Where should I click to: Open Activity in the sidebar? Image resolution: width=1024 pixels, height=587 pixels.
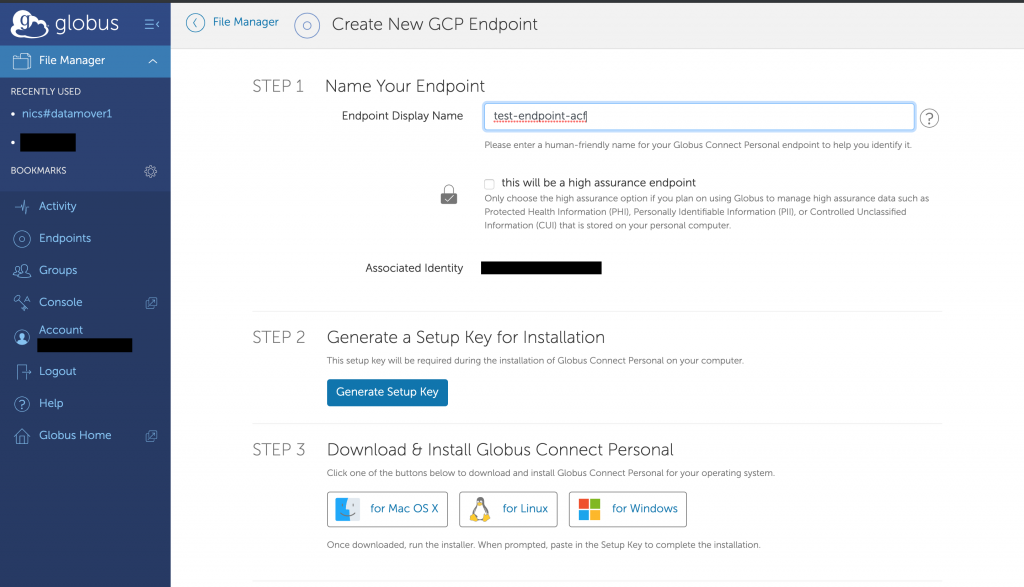click(x=57, y=206)
